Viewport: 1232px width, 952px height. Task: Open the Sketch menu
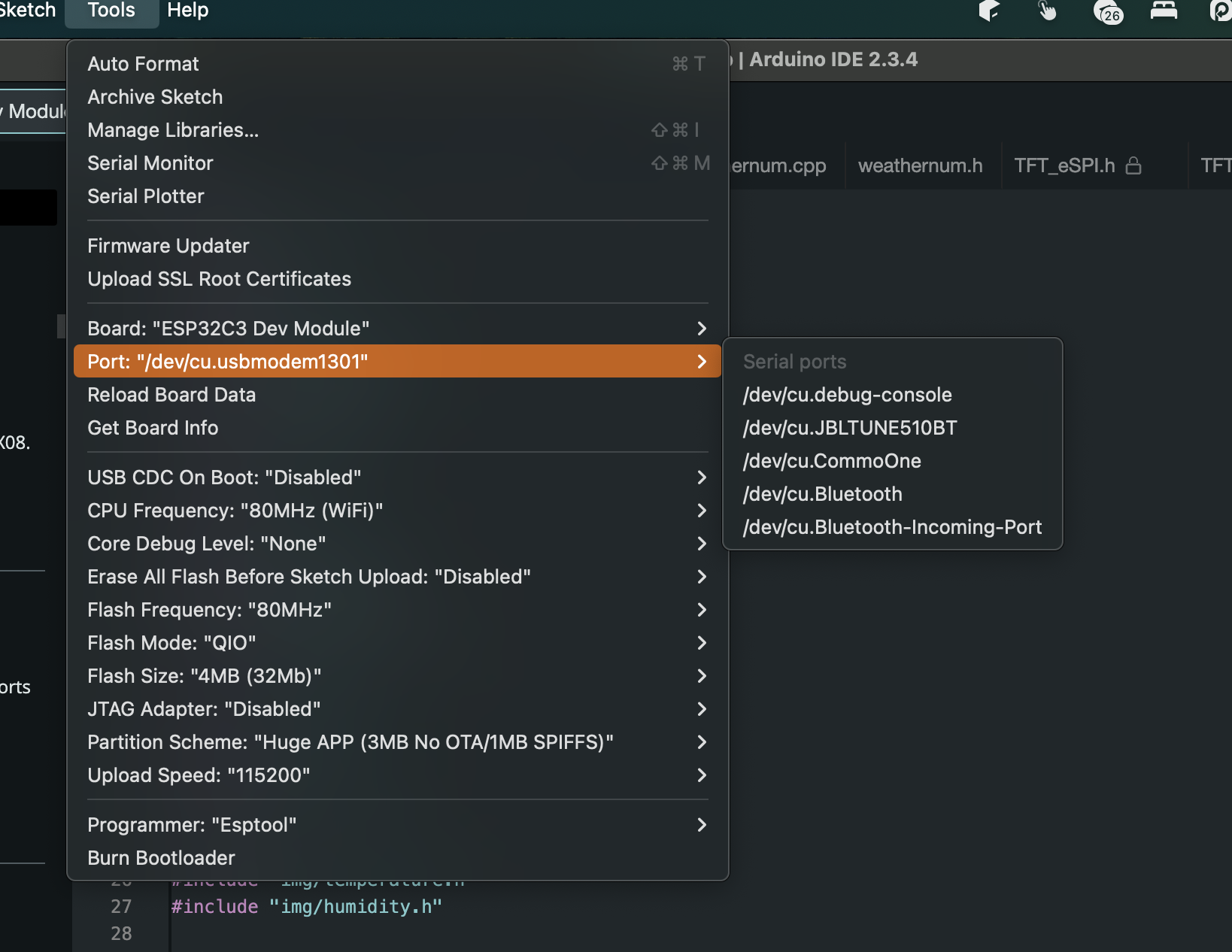click(28, 11)
